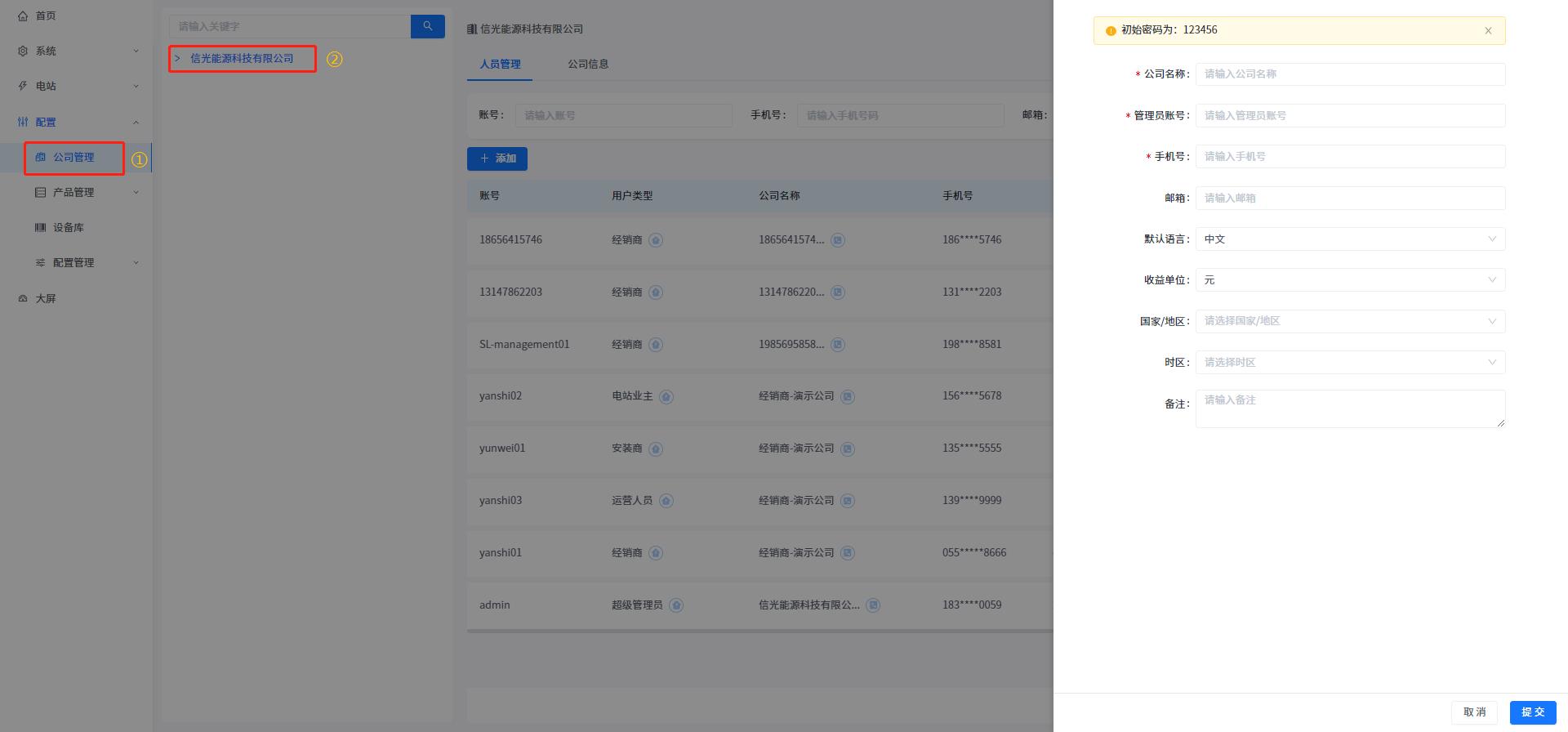This screenshot has height=732, width=1568.
Task: Select the 时区 dropdown
Action: 1349,362
